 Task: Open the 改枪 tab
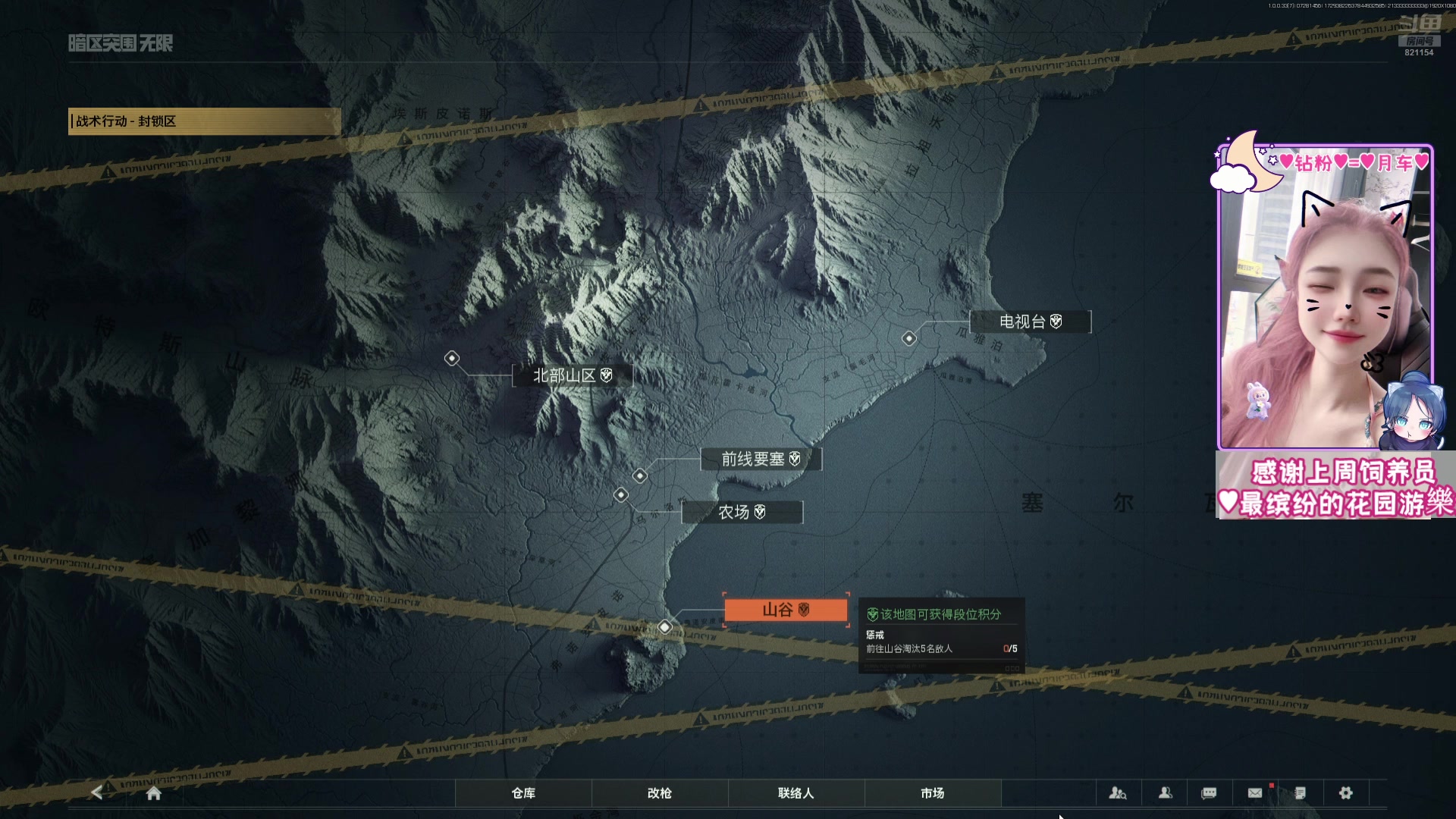tap(660, 793)
